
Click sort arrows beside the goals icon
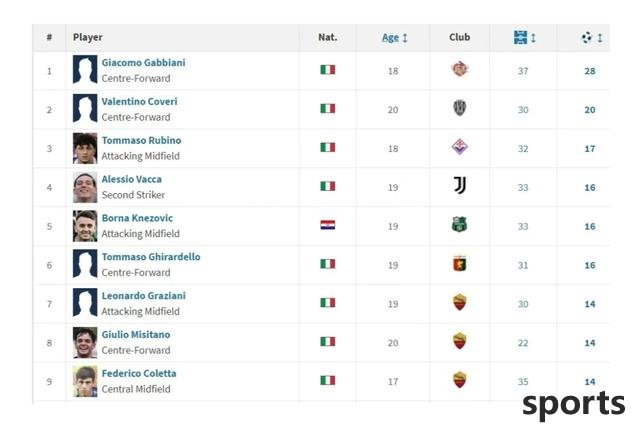pos(600,38)
